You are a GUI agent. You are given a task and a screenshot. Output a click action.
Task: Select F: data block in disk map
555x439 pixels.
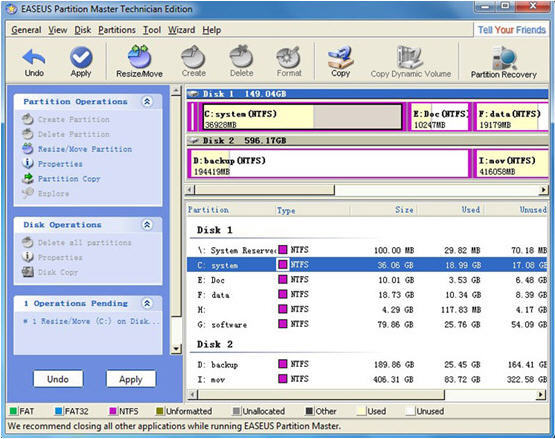pos(512,117)
